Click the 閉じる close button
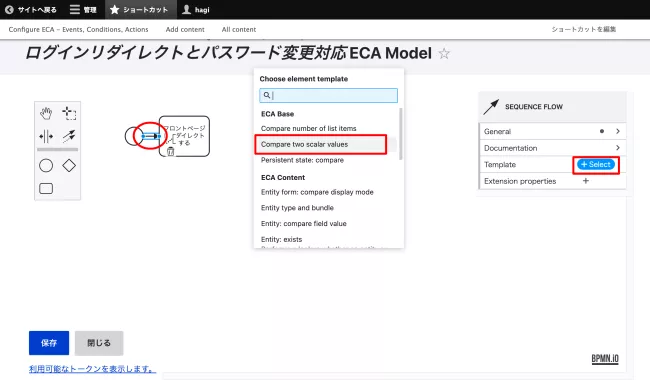 click(99, 343)
